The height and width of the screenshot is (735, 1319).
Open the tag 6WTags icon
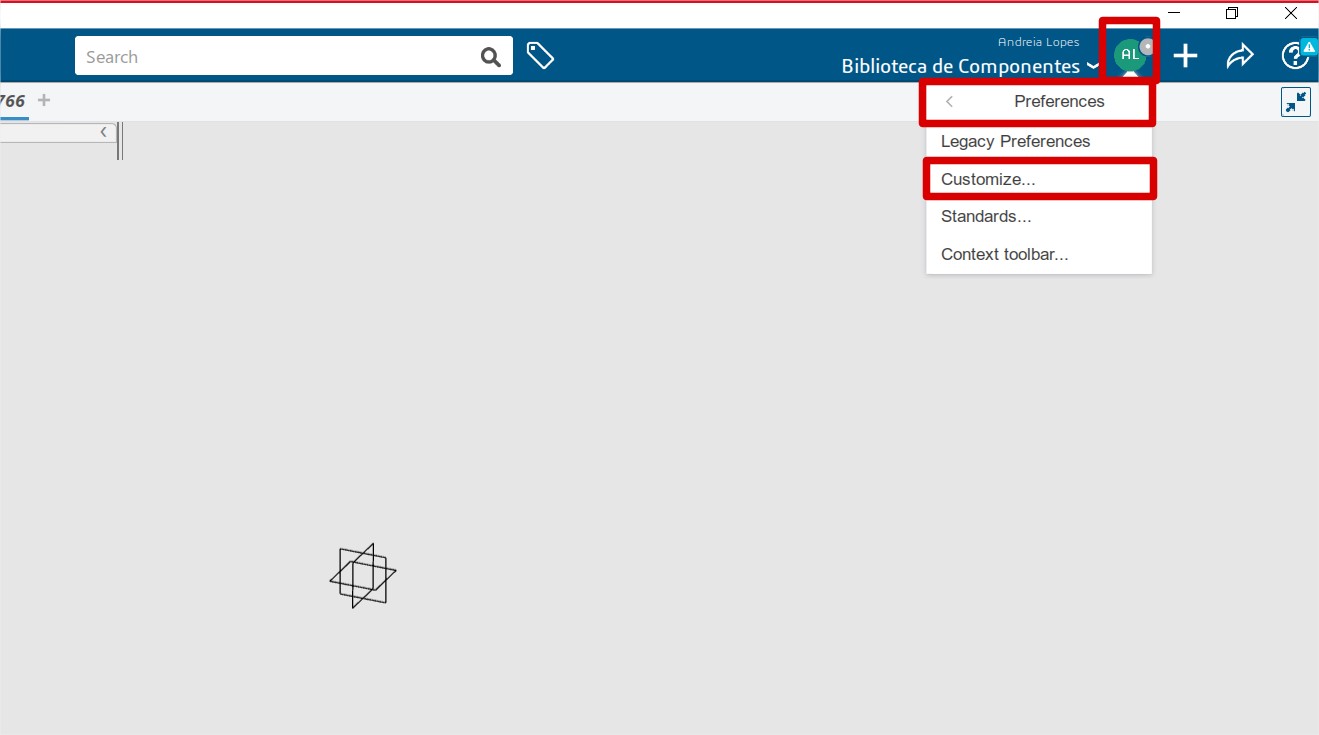(x=540, y=56)
